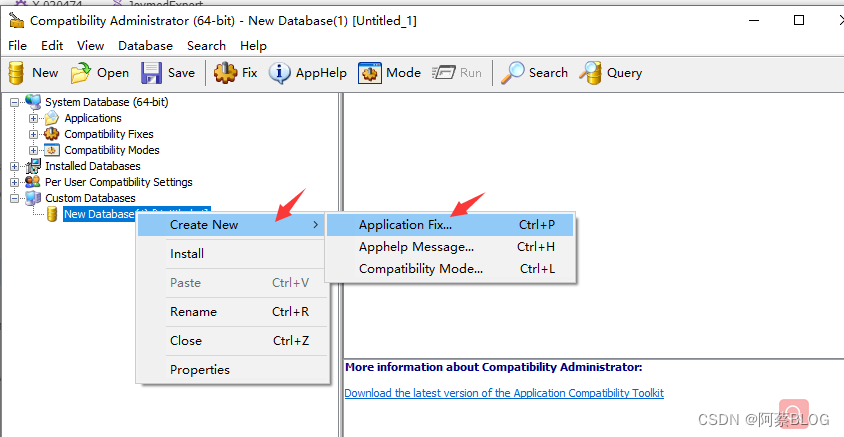Select Close in the context menu
The image size is (844, 437).
tap(233, 341)
